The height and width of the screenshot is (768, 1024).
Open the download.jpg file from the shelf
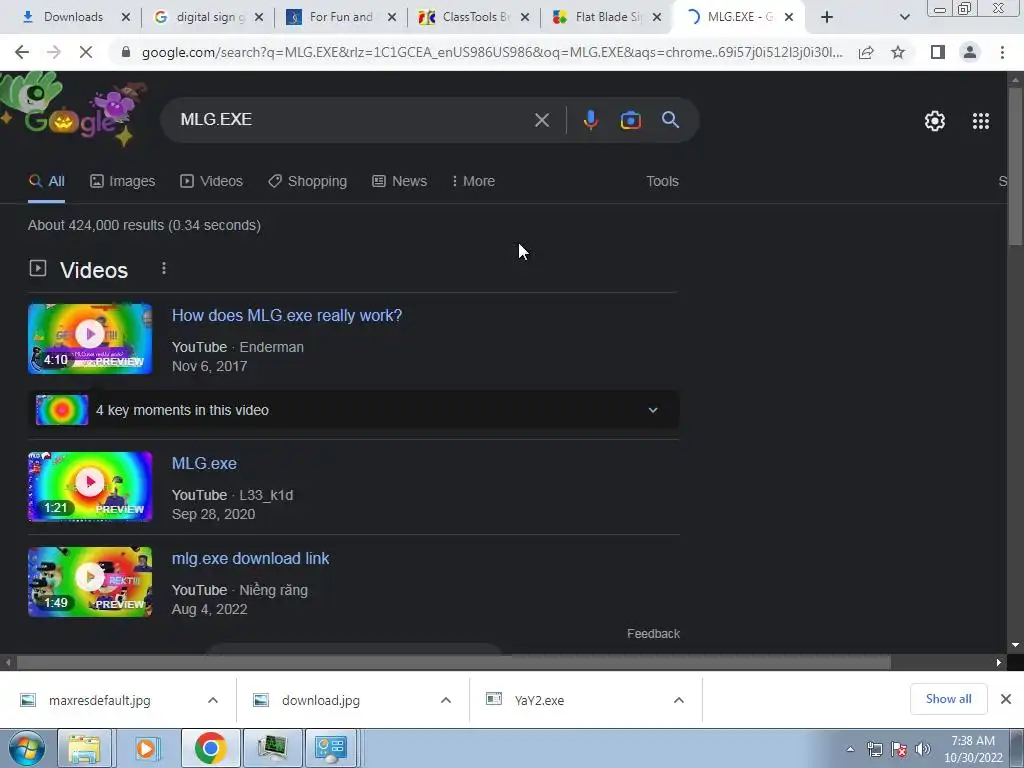coord(321,701)
